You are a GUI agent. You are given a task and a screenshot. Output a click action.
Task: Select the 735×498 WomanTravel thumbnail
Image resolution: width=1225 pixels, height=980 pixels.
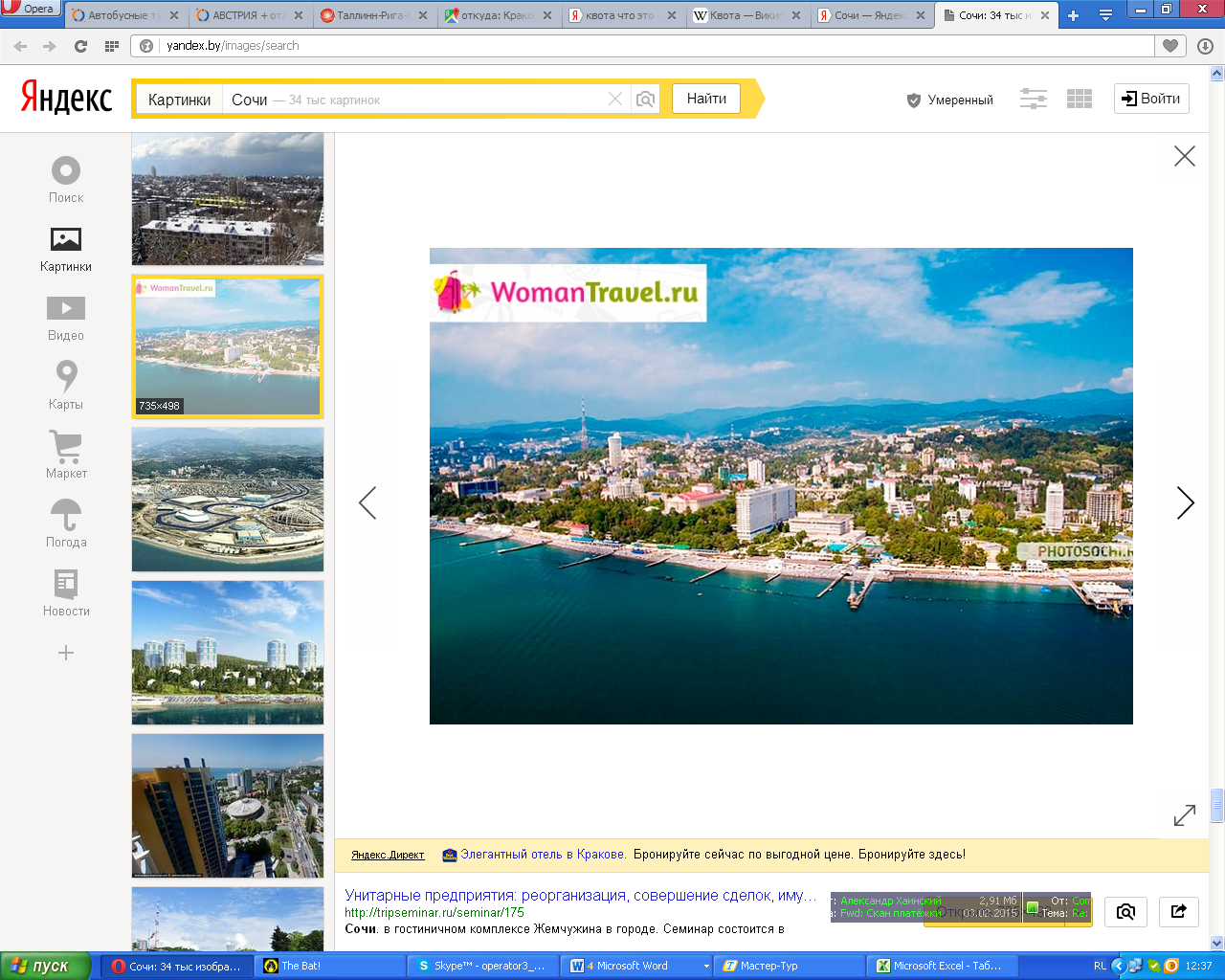[228, 346]
